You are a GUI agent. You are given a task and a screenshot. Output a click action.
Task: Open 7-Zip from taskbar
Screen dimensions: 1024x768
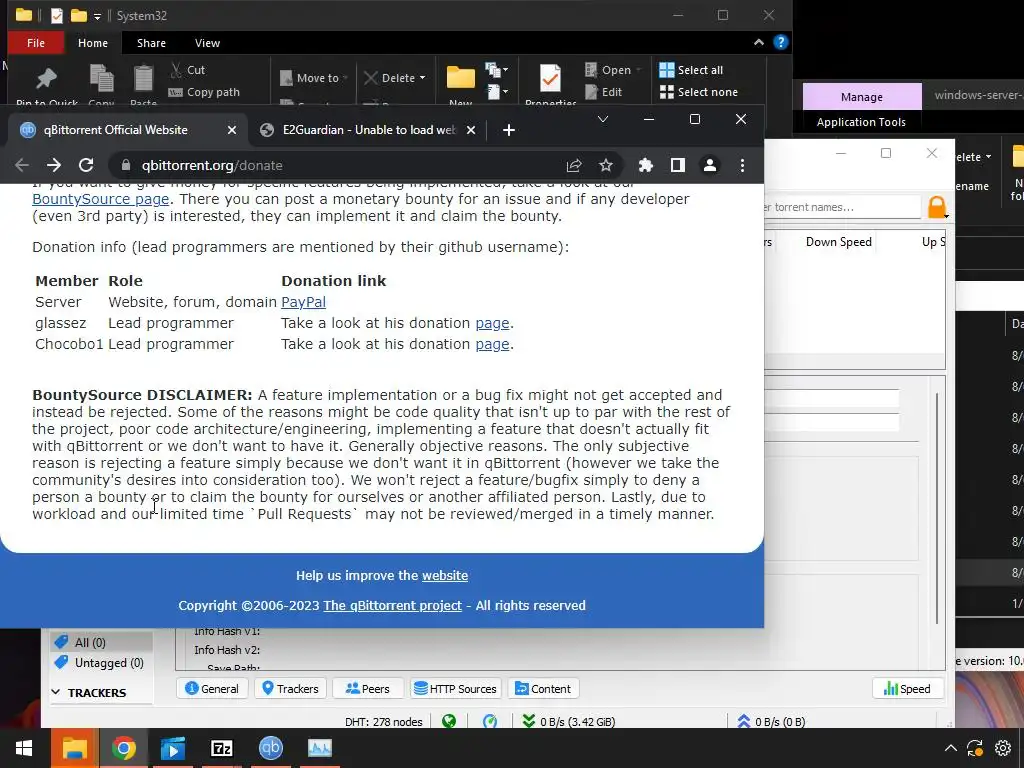tap(222, 748)
